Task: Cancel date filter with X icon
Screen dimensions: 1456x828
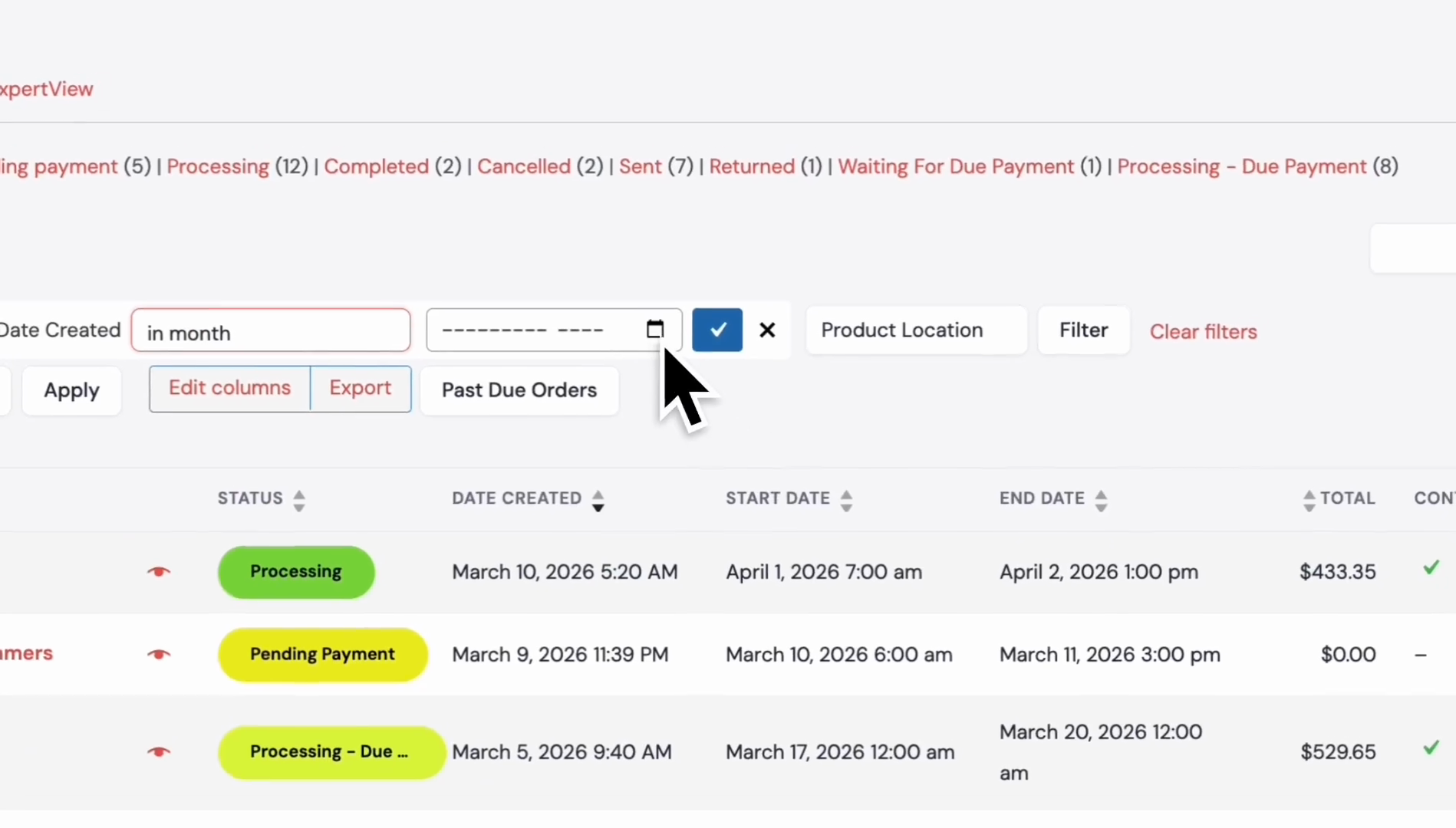Action: click(767, 330)
